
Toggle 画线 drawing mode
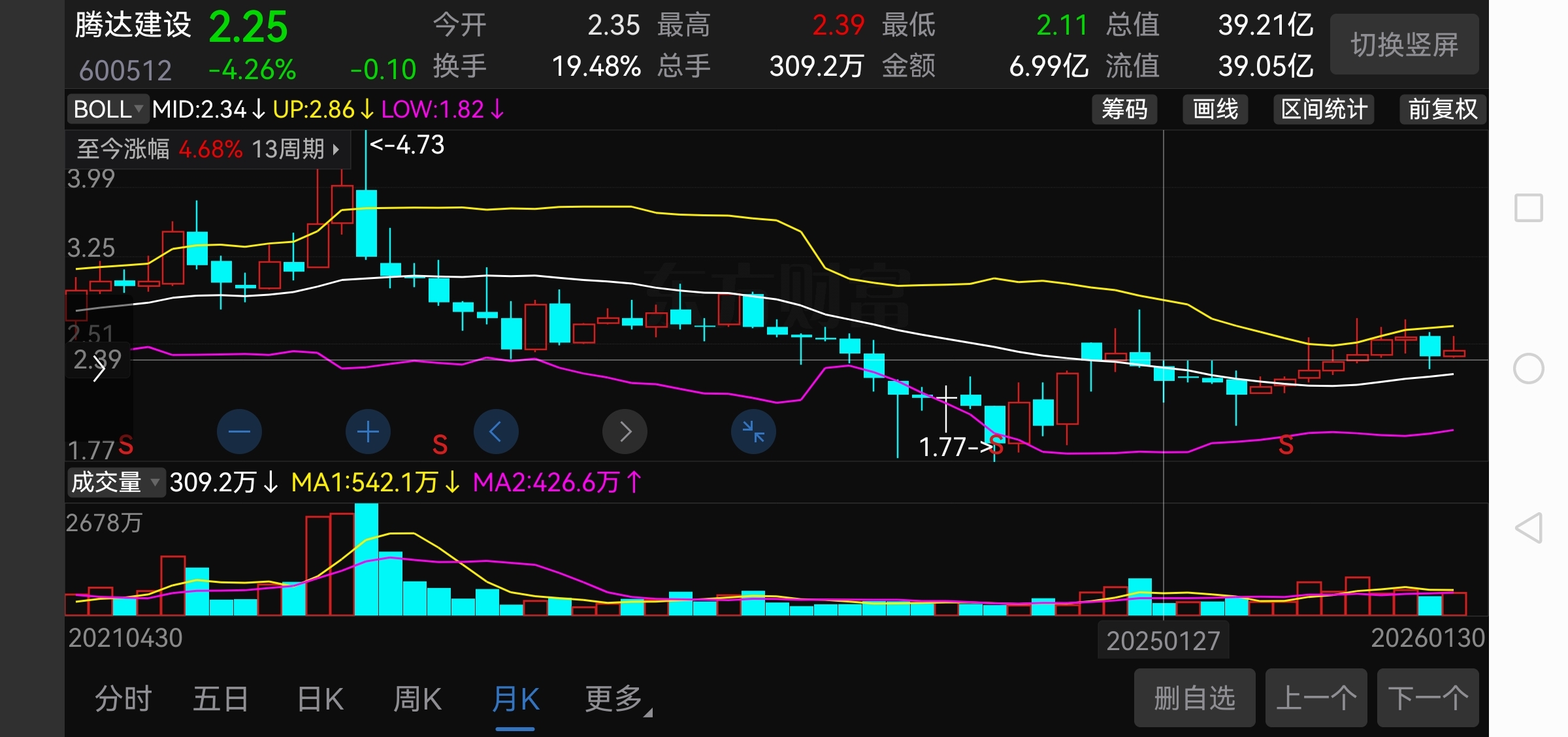[1215, 109]
